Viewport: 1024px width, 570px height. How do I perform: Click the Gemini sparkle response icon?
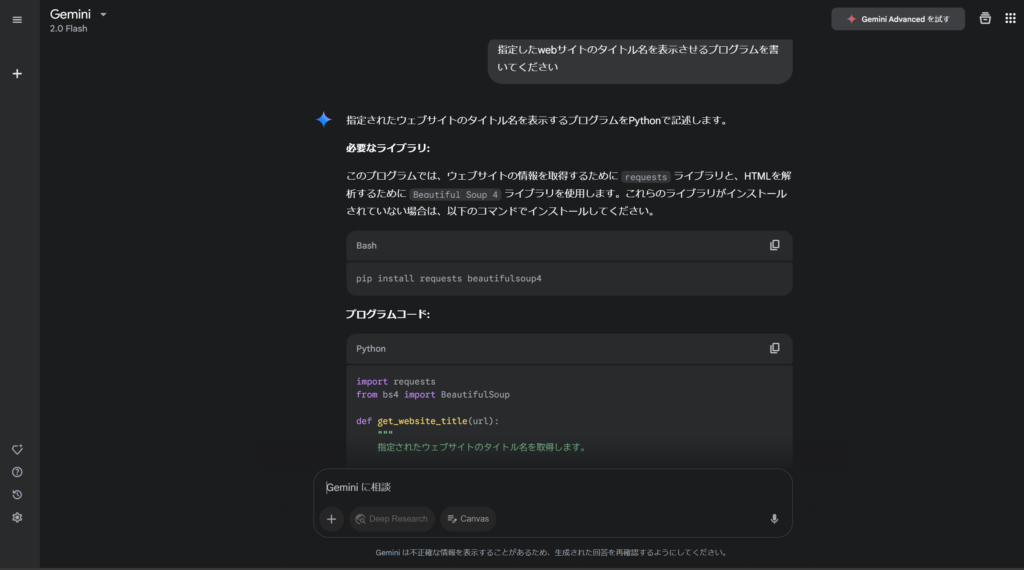pos(324,119)
